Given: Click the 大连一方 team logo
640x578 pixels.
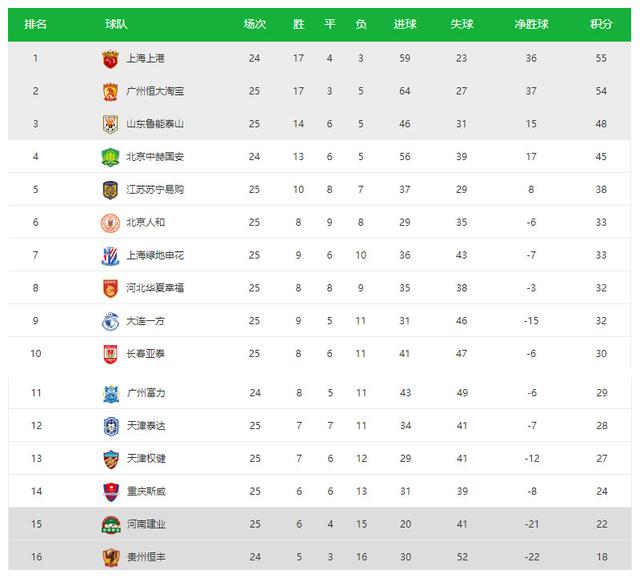Looking at the screenshot, I should (x=110, y=321).
